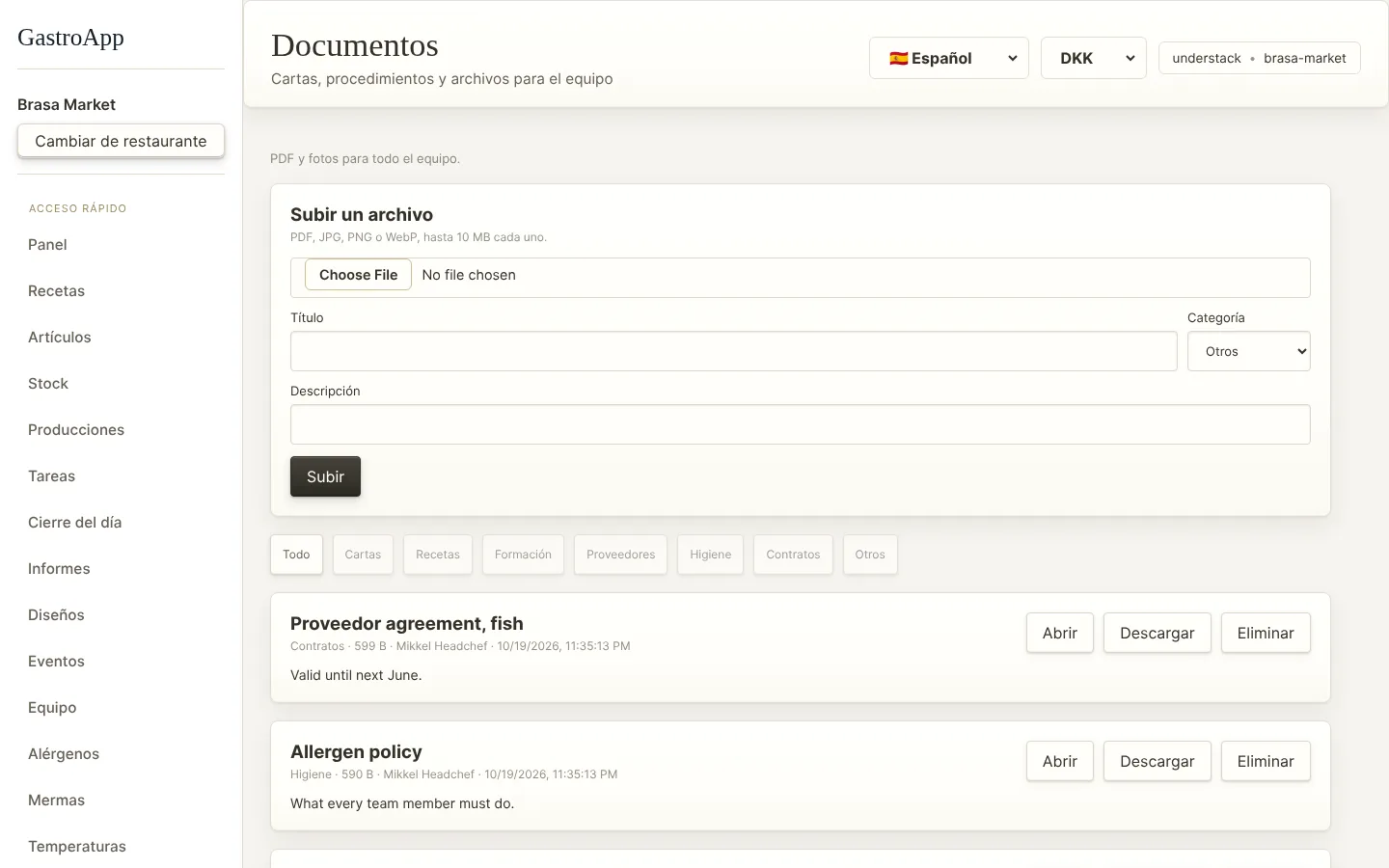The height and width of the screenshot is (868, 1389).
Task: Delete the Allergen policy document
Action: (1266, 761)
